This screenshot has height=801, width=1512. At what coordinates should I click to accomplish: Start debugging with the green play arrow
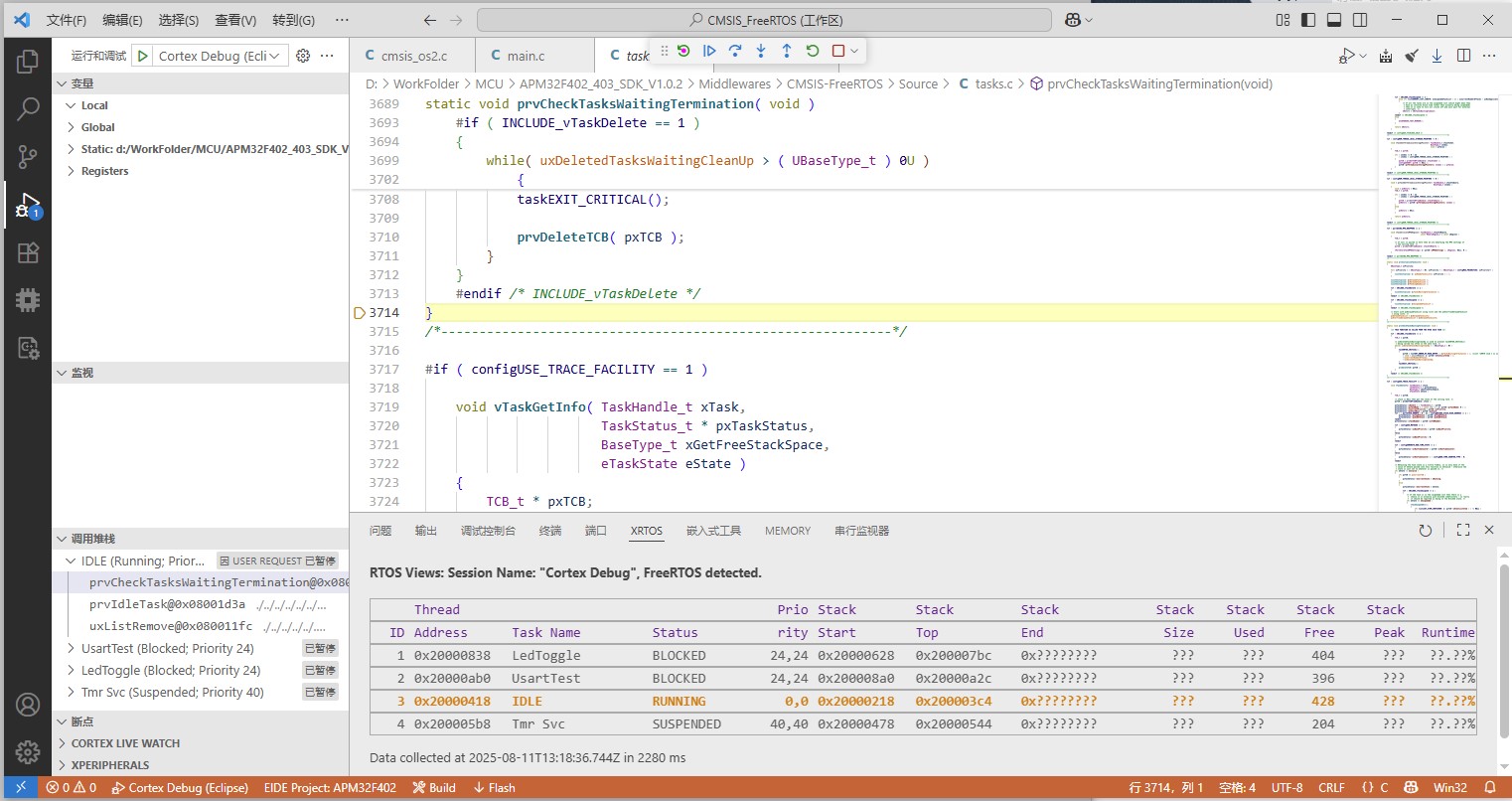(x=143, y=56)
